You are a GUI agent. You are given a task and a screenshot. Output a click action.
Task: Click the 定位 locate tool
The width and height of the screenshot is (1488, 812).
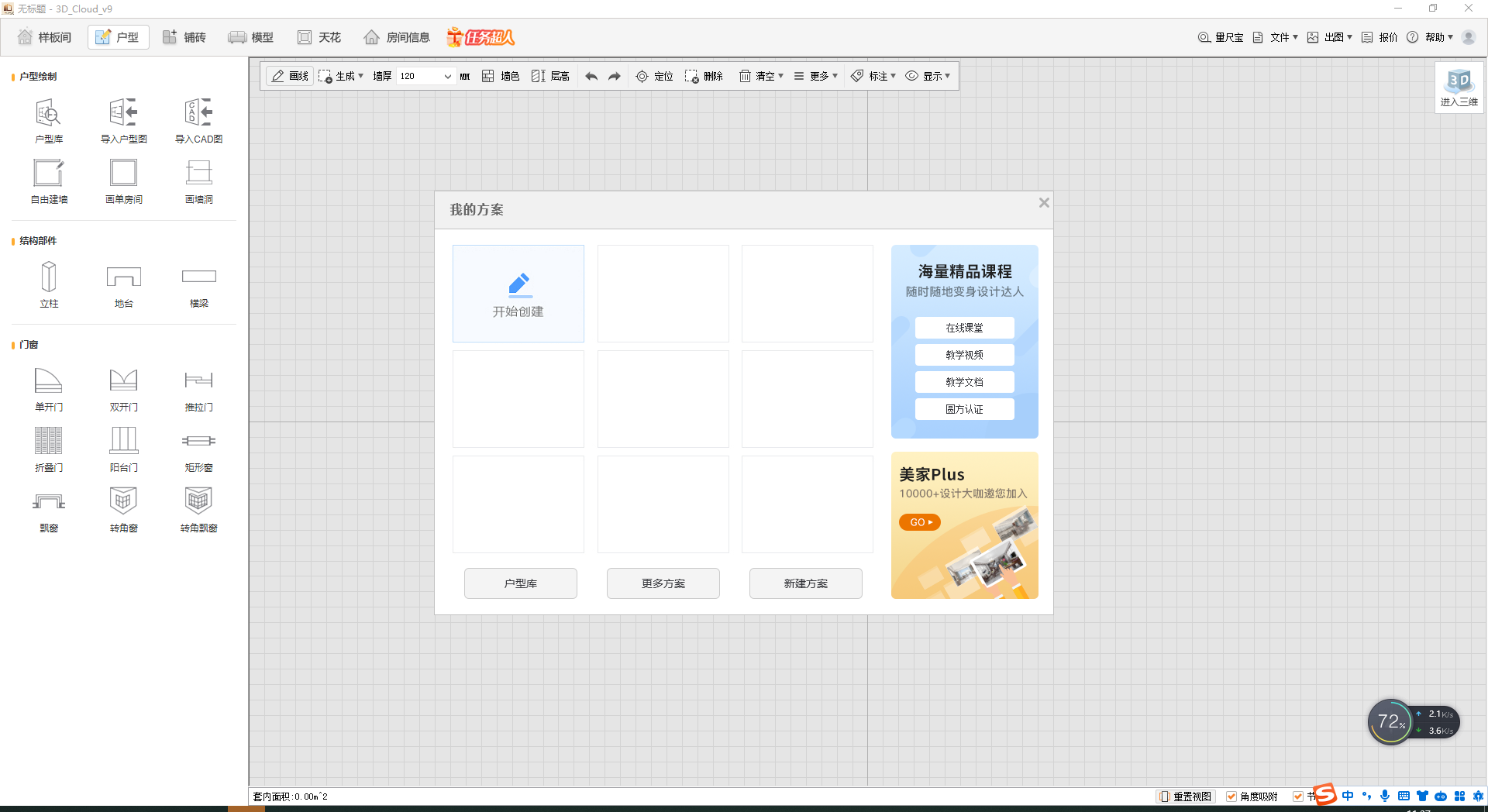pyautogui.click(x=654, y=76)
